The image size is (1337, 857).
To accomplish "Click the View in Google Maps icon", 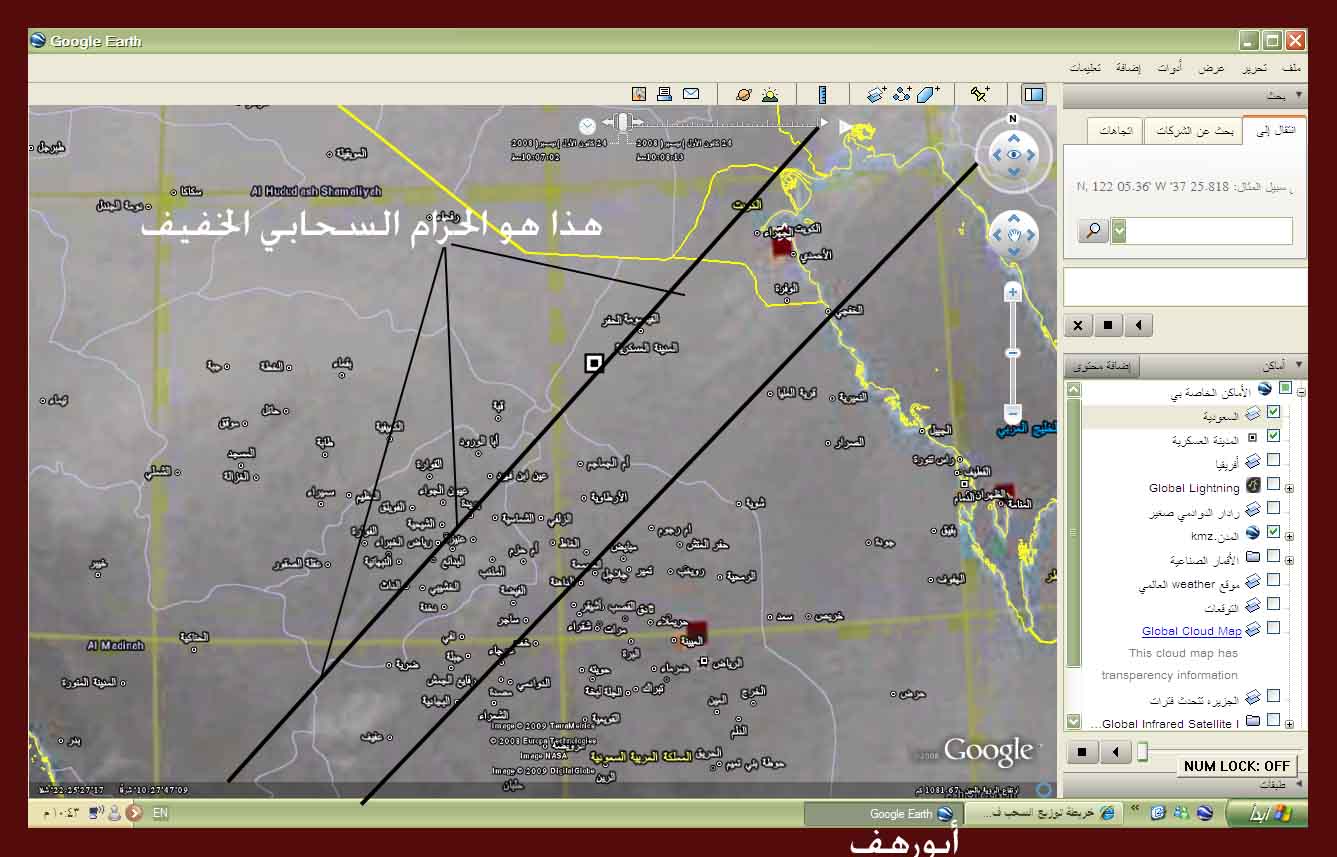I will pos(639,94).
